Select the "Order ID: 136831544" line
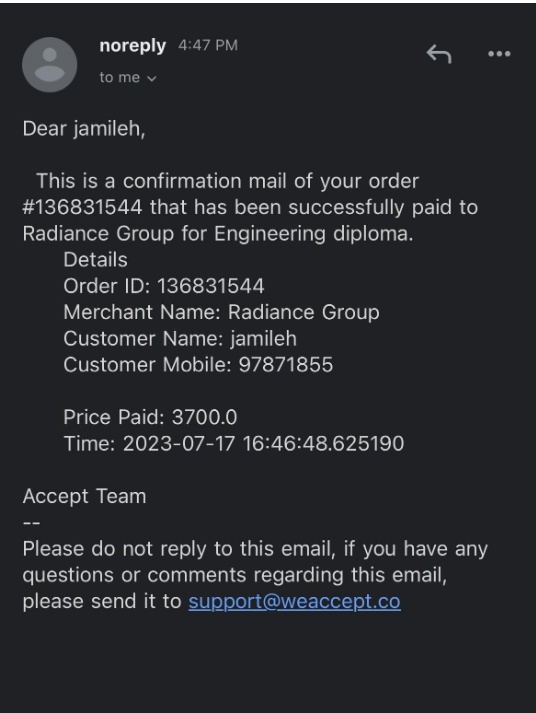The image size is (536, 713). 164,286
